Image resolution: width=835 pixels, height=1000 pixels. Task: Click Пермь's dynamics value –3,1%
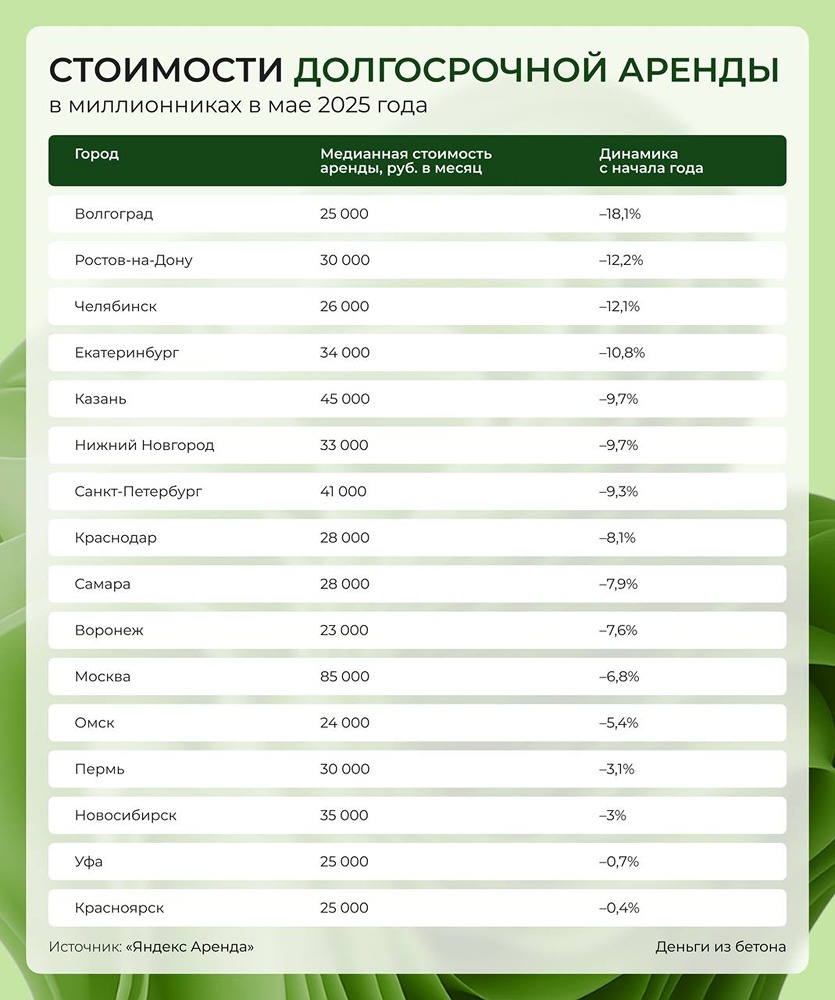pyautogui.click(x=617, y=769)
